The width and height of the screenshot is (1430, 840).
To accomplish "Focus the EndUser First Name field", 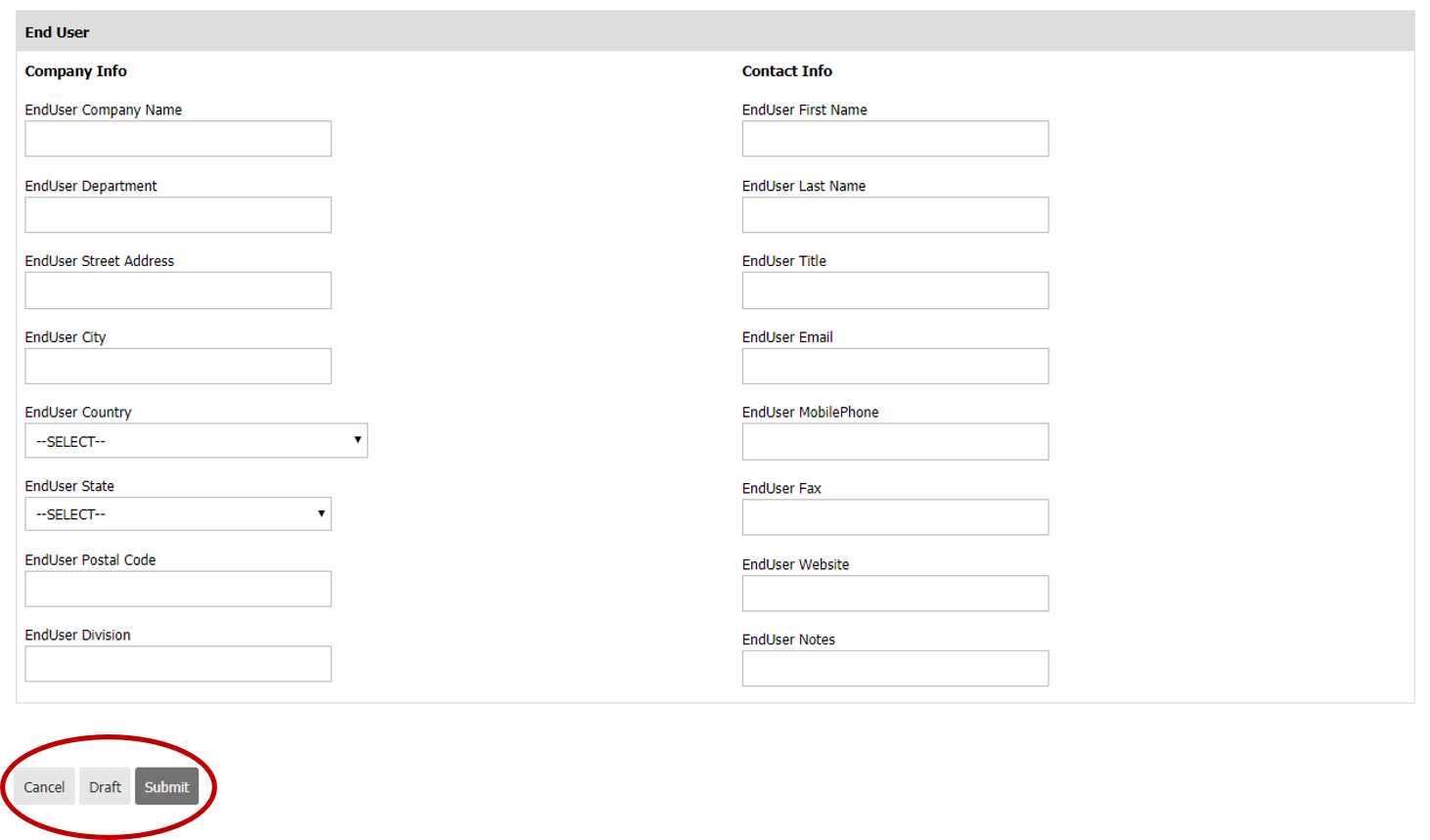I will pyautogui.click(x=895, y=139).
